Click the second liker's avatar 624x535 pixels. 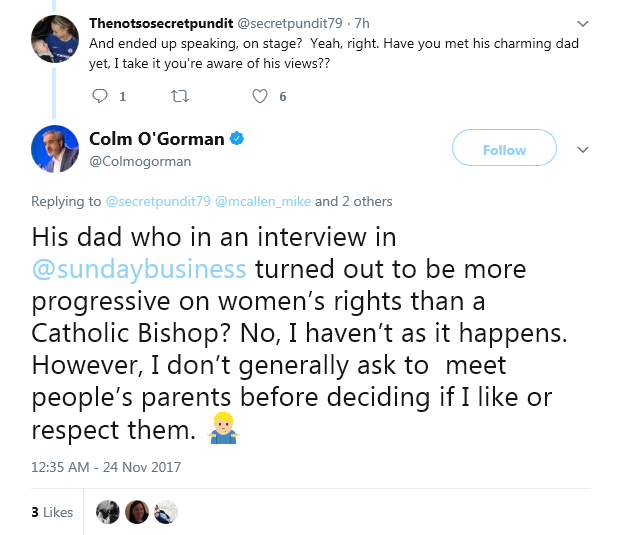tap(136, 511)
